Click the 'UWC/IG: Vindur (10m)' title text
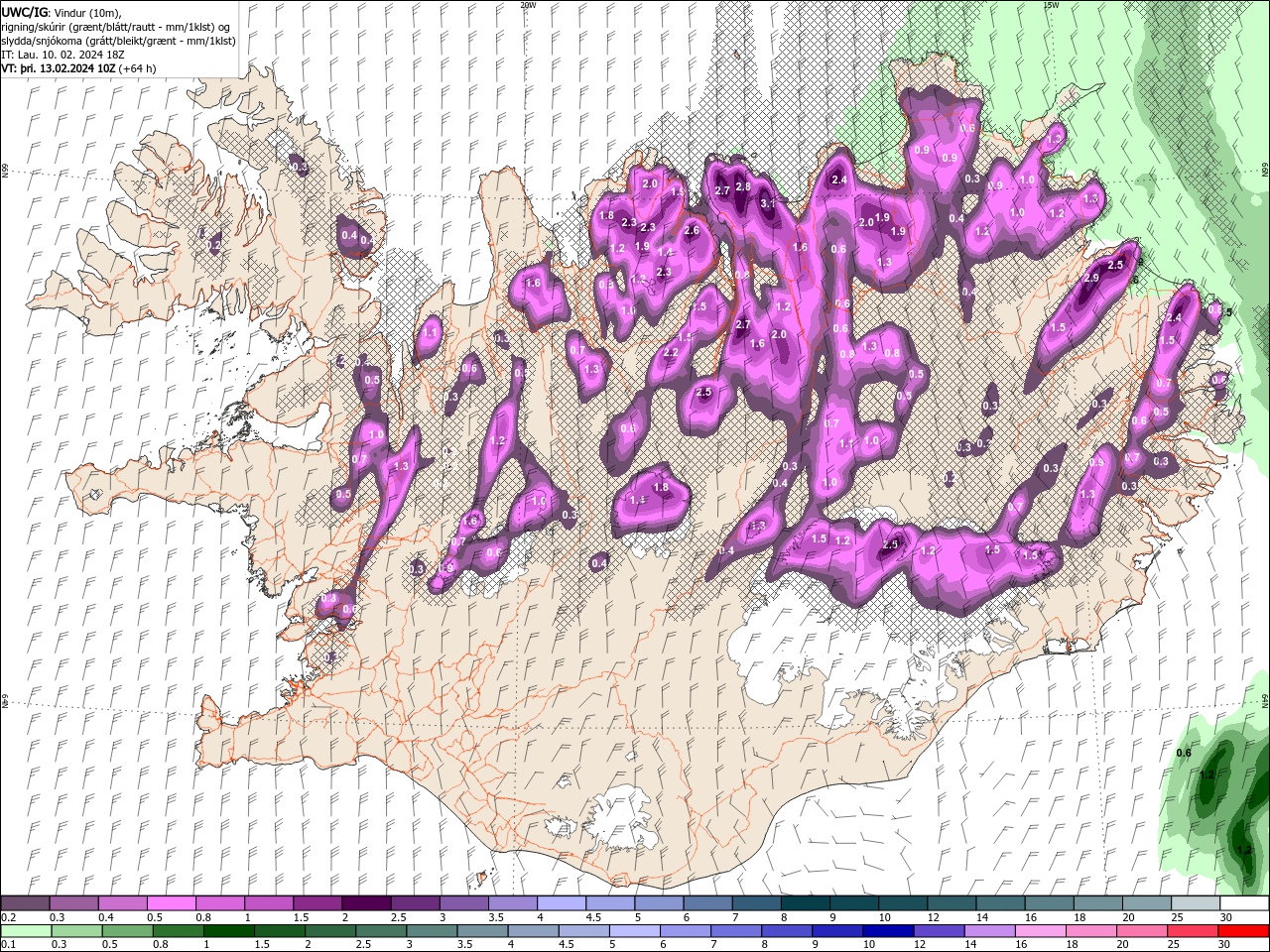1270x952 pixels. 62,12
